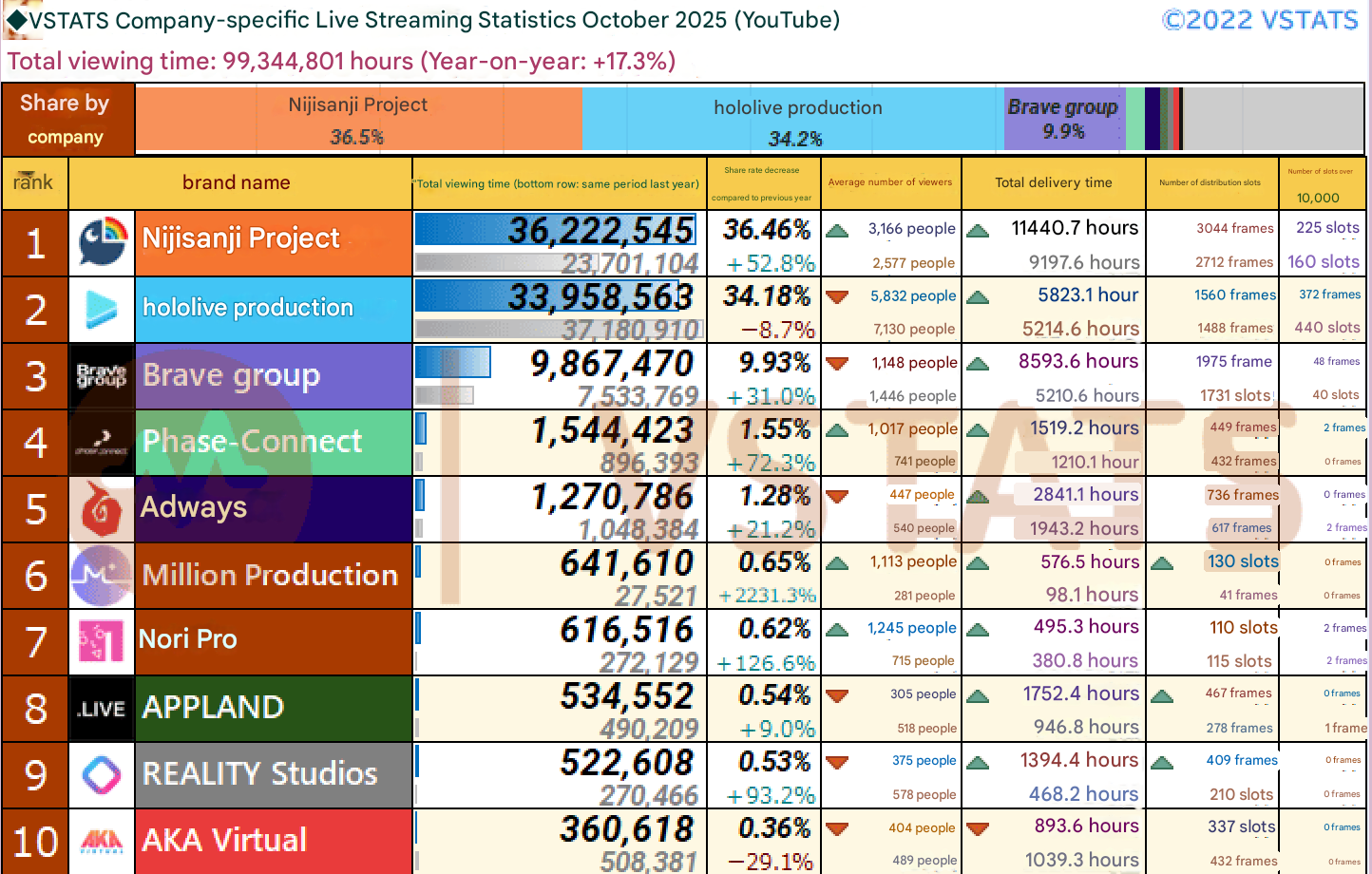Image resolution: width=1372 pixels, height=874 pixels.
Task: Select the '−29.1%' change value
Action: [771, 862]
